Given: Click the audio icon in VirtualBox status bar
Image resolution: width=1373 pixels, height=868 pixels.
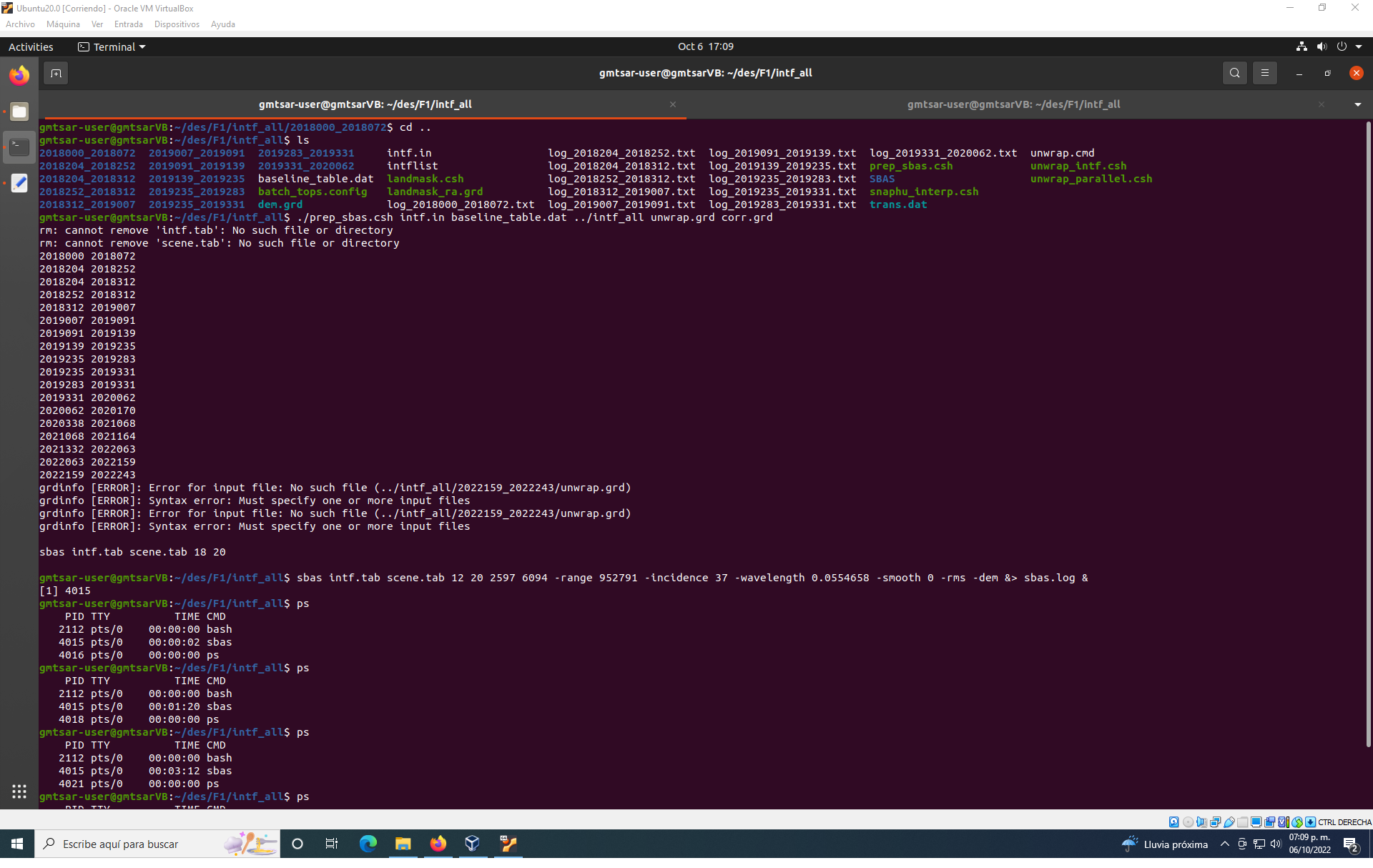Looking at the screenshot, I should point(1203,822).
